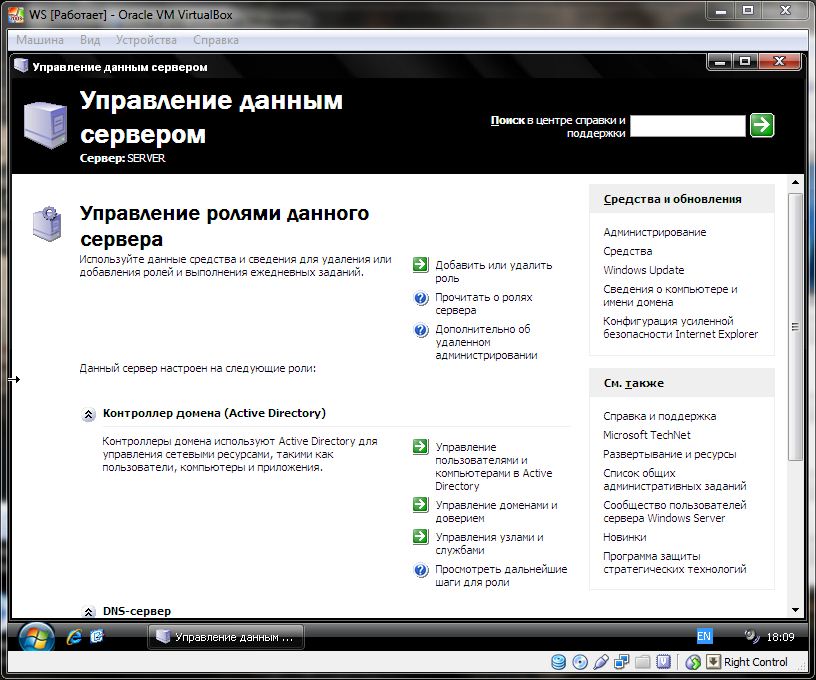Open Добавить или удалить роль link
Viewport: 816px width, 680px height.
click(x=493, y=272)
